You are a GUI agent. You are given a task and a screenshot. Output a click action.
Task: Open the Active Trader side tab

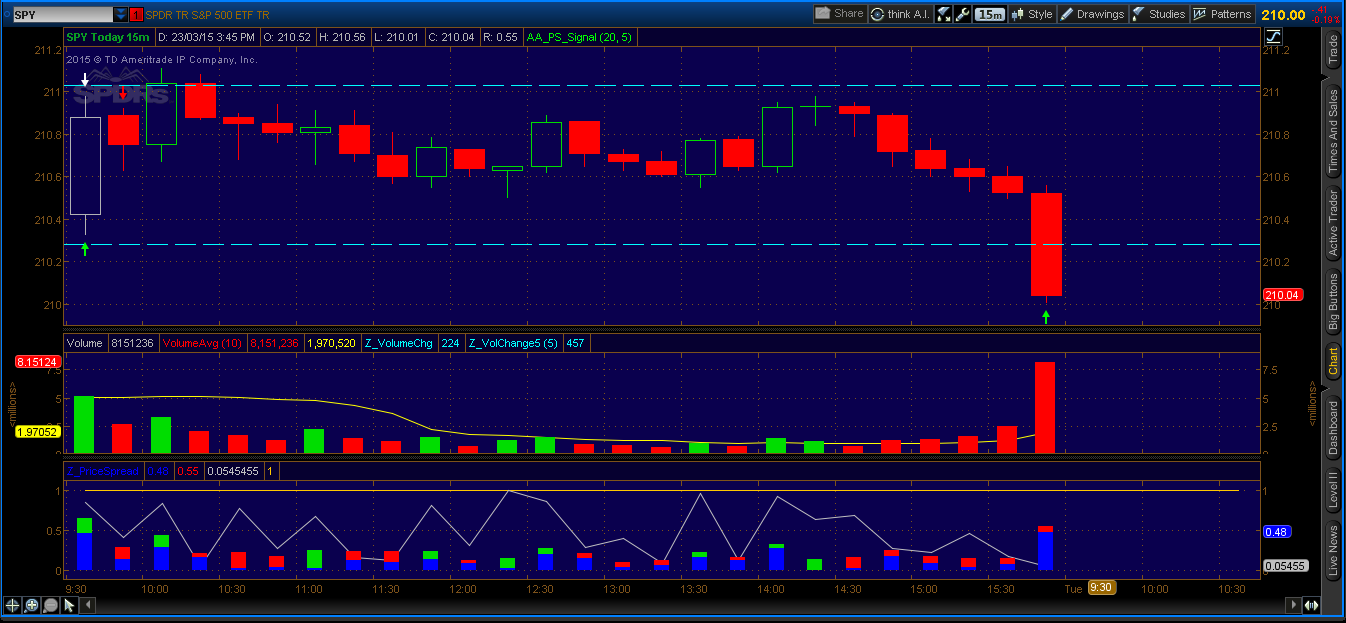(1332, 224)
